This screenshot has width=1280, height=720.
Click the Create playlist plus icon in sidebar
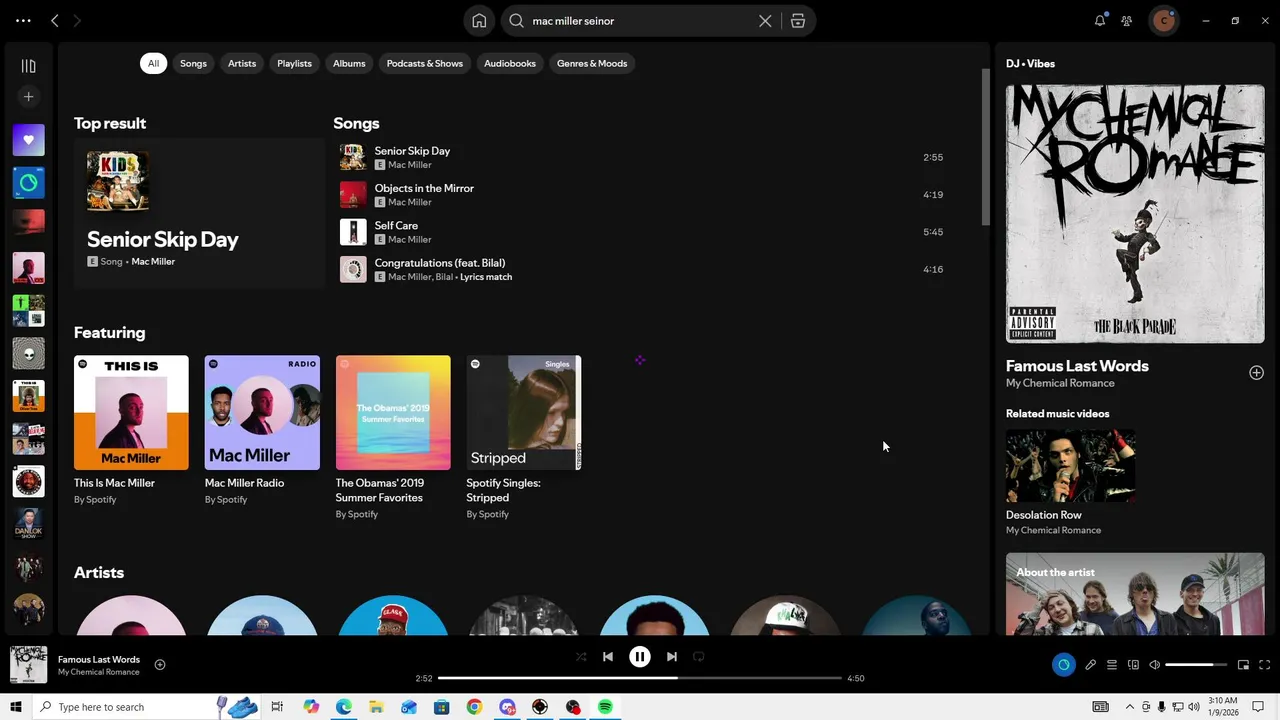click(x=28, y=97)
